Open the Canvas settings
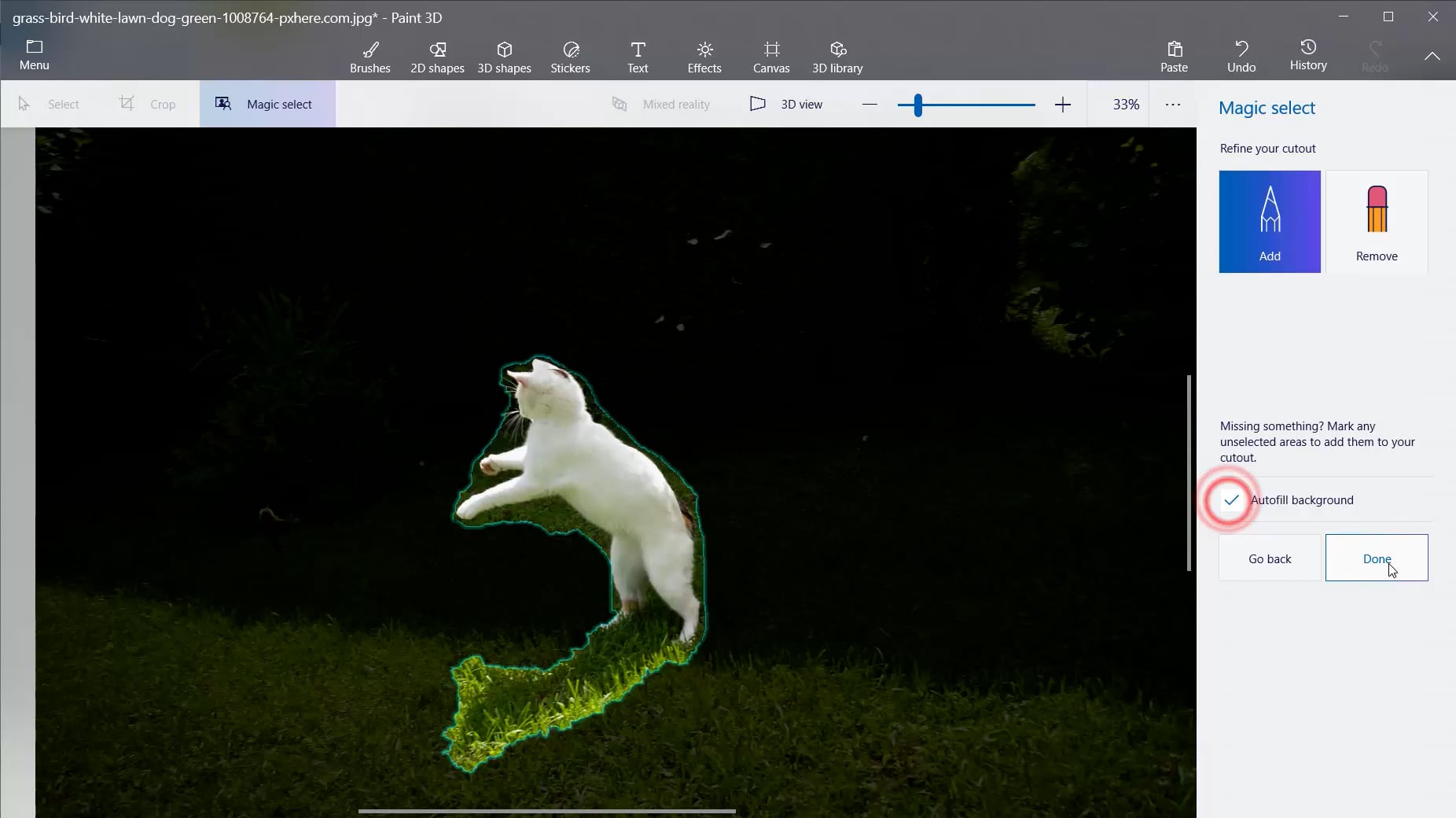The width and height of the screenshot is (1456, 818). coord(771,57)
